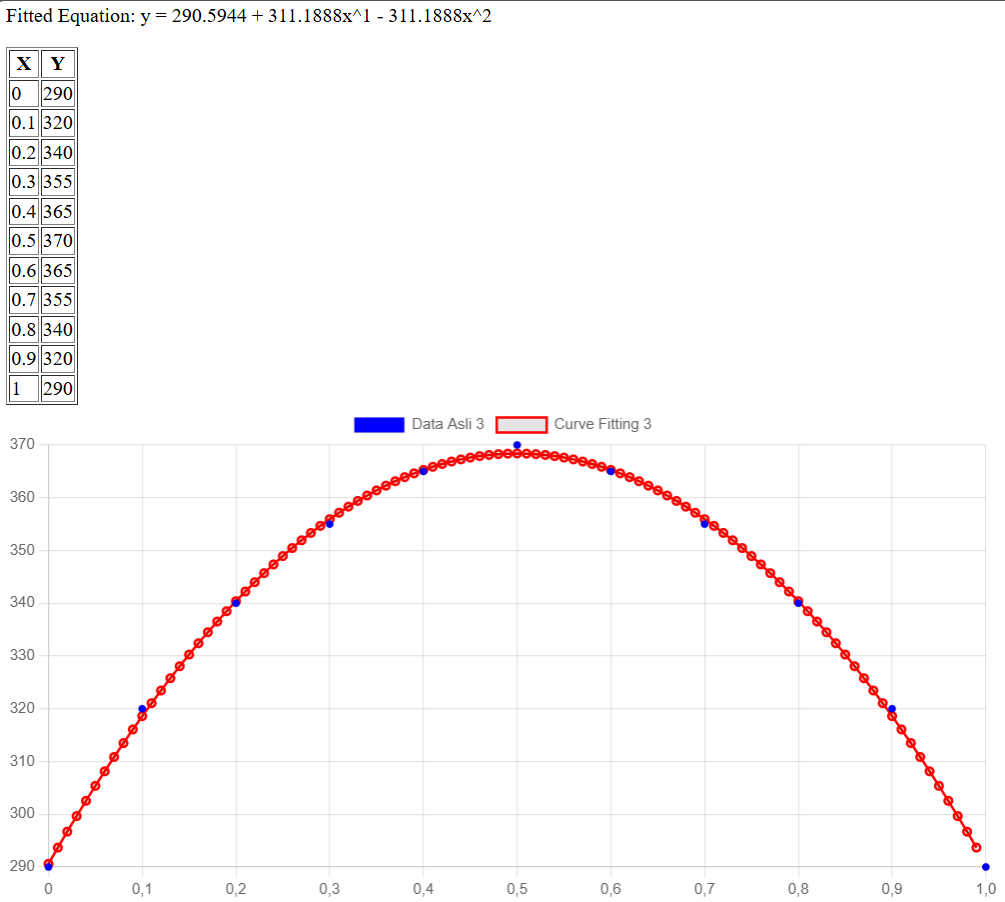Select the blue data point at x=0
The width and height of the screenshot is (1005, 902).
(x=48, y=867)
